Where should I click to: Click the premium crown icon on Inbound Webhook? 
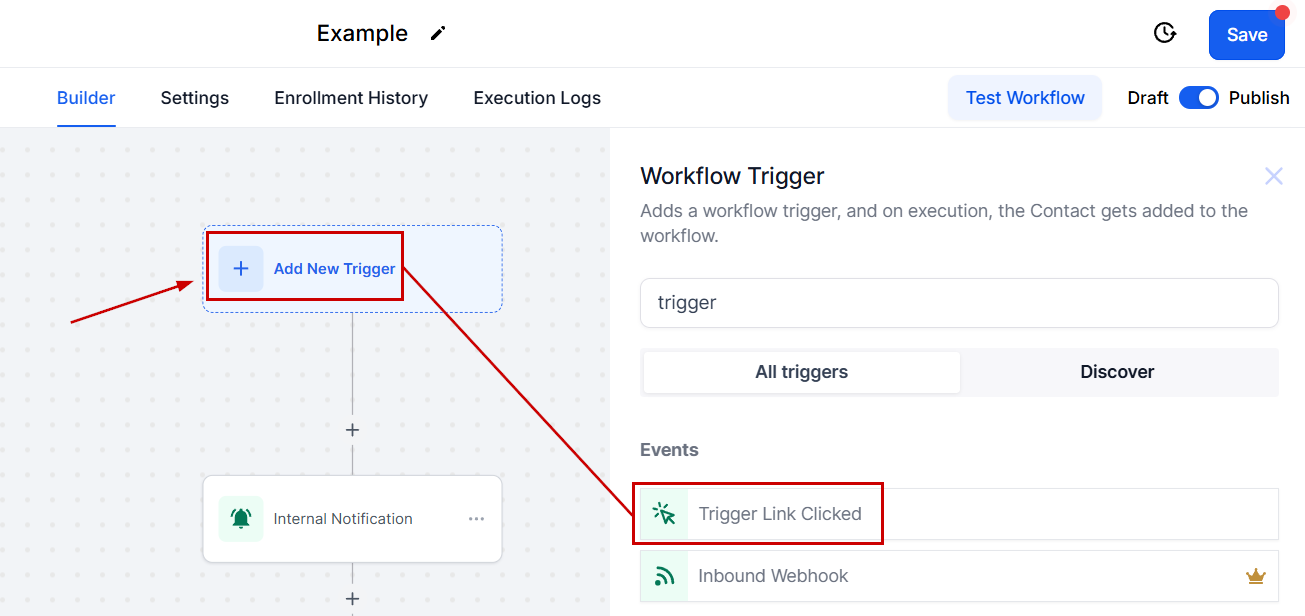click(x=1255, y=576)
